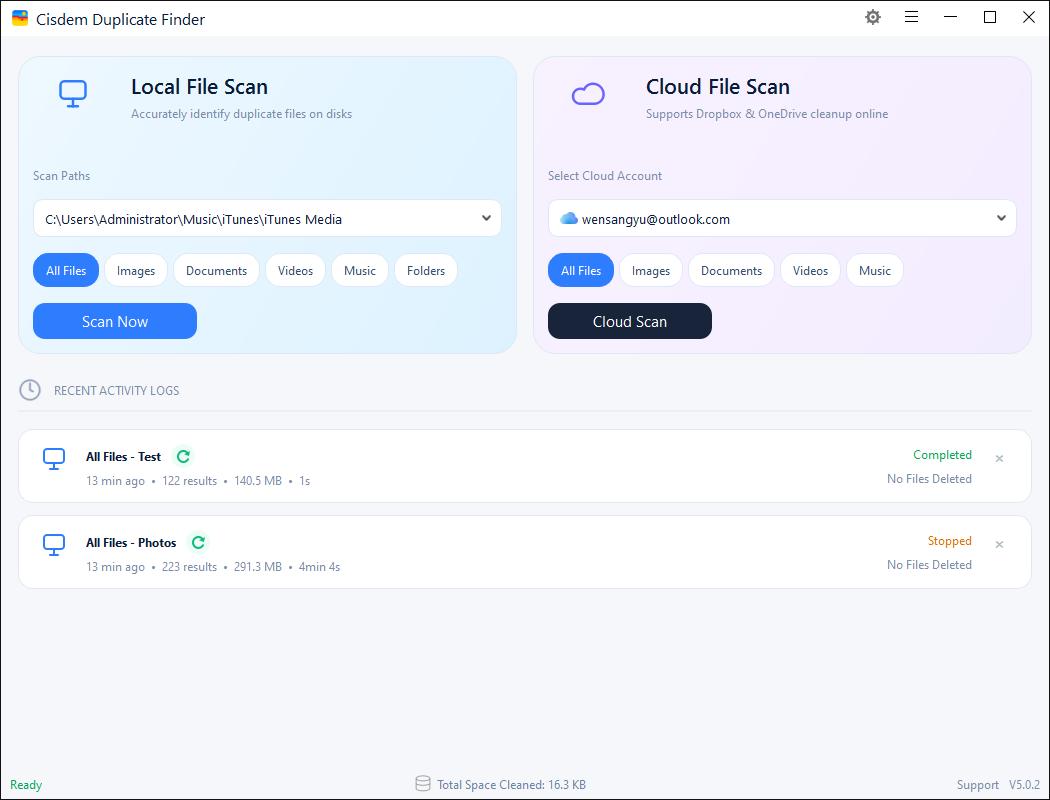
Task: Click the recent activity clock icon
Action: pos(30,390)
